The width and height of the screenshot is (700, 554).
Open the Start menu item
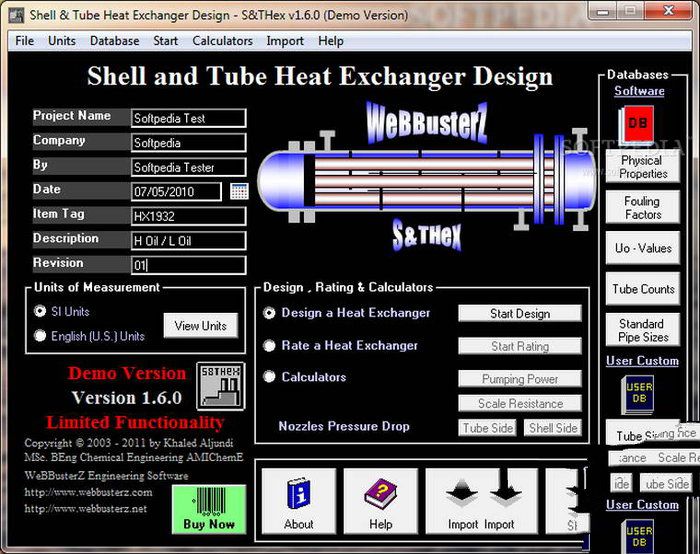click(165, 41)
